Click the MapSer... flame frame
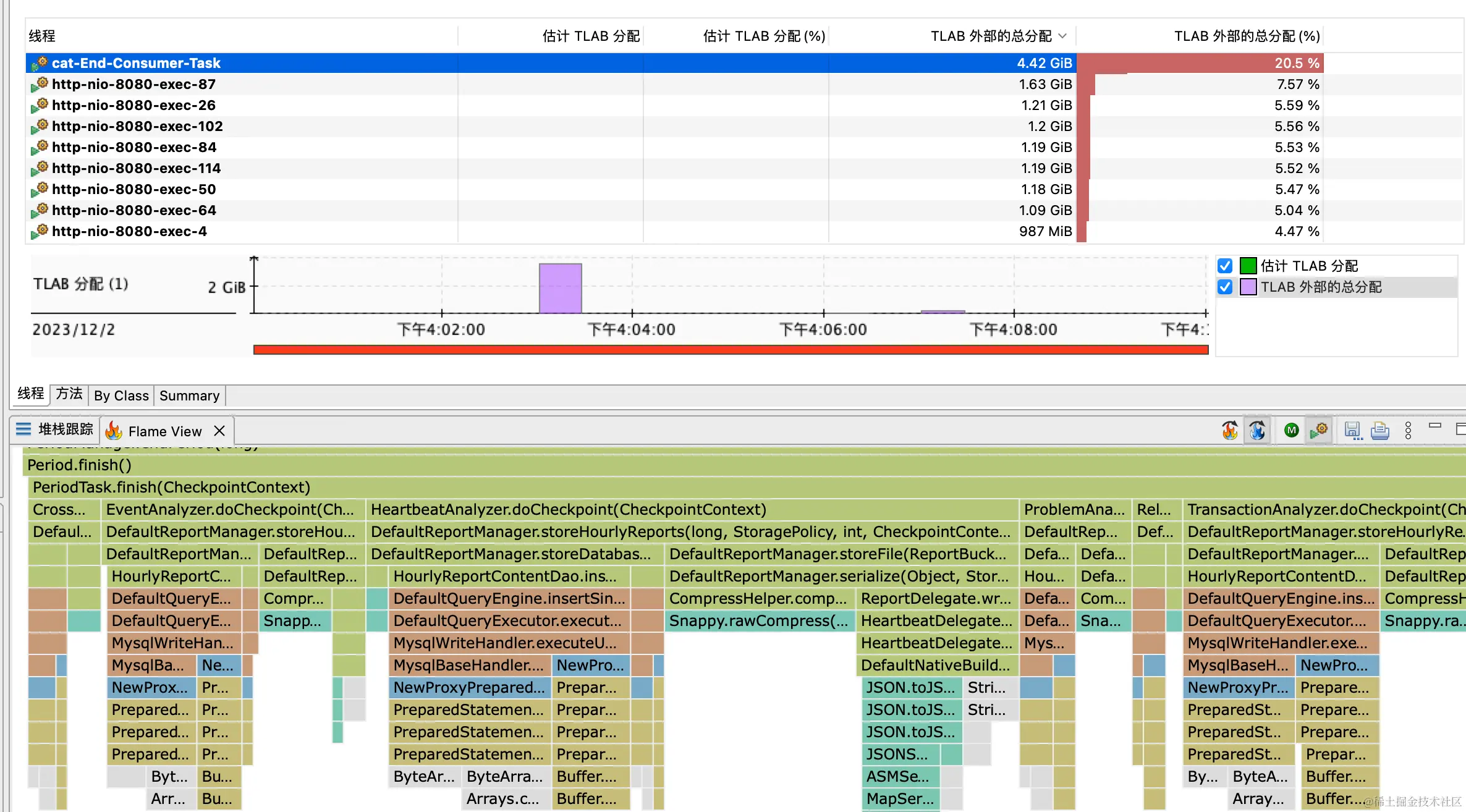The width and height of the screenshot is (1466, 812). (900, 798)
